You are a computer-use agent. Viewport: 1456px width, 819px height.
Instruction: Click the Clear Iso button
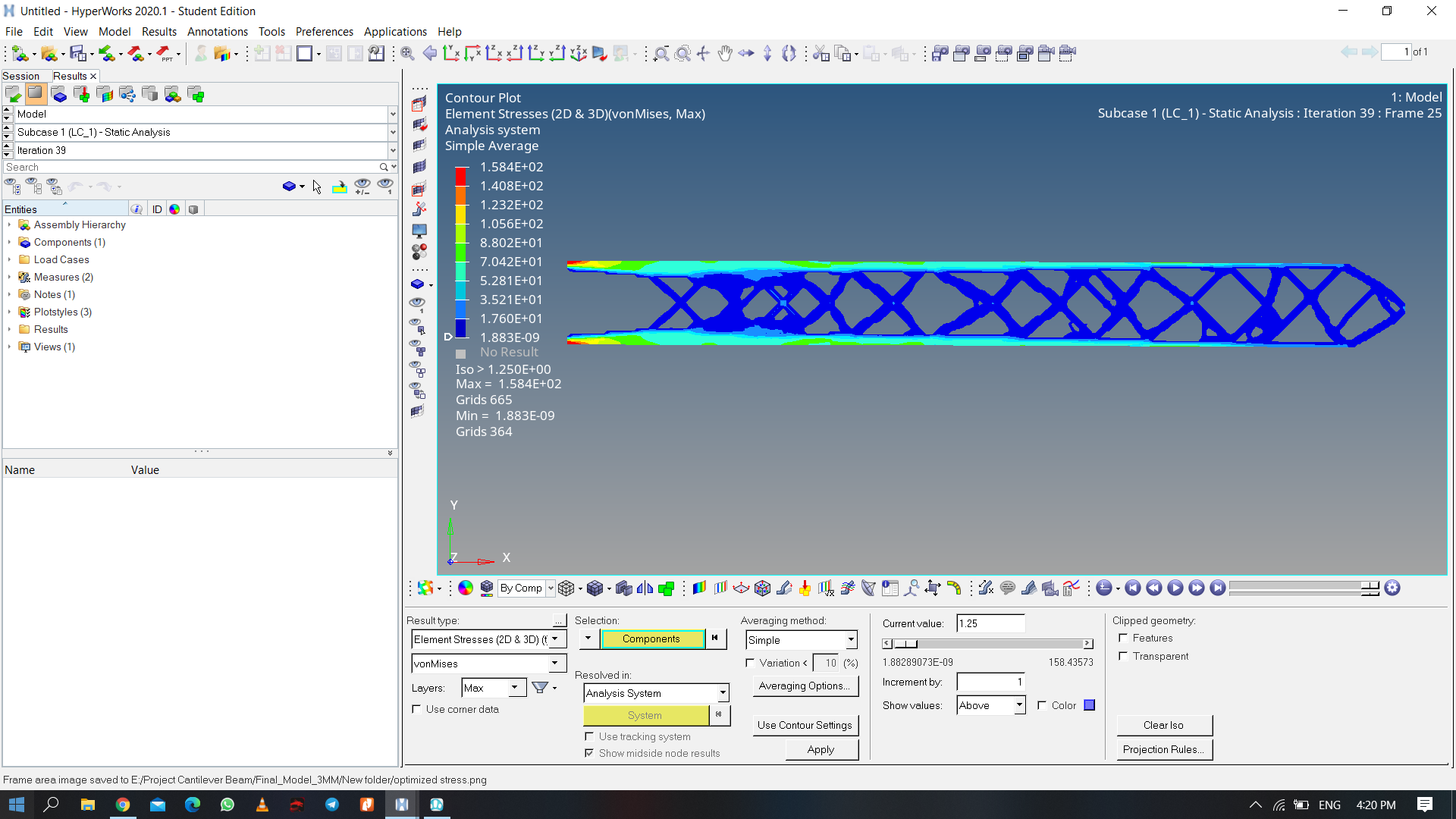click(x=1164, y=725)
